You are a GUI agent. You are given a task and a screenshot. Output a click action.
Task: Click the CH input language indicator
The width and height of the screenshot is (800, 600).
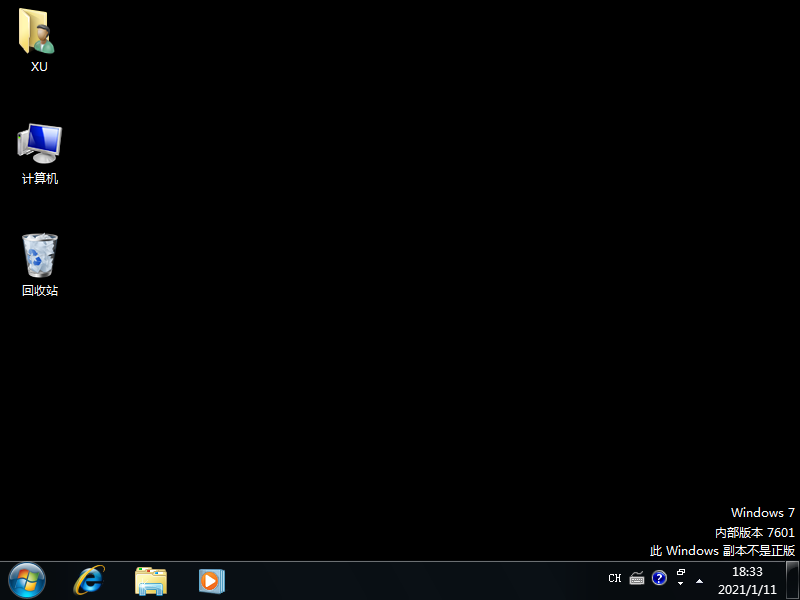click(x=615, y=578)
